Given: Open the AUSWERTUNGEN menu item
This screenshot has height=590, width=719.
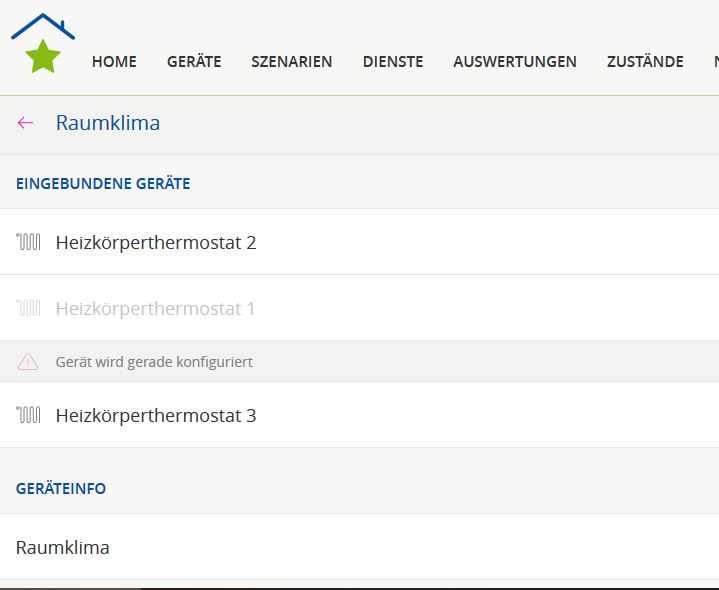Looking at the screenshot, I should pyautogui.click(x=514, y=62).
